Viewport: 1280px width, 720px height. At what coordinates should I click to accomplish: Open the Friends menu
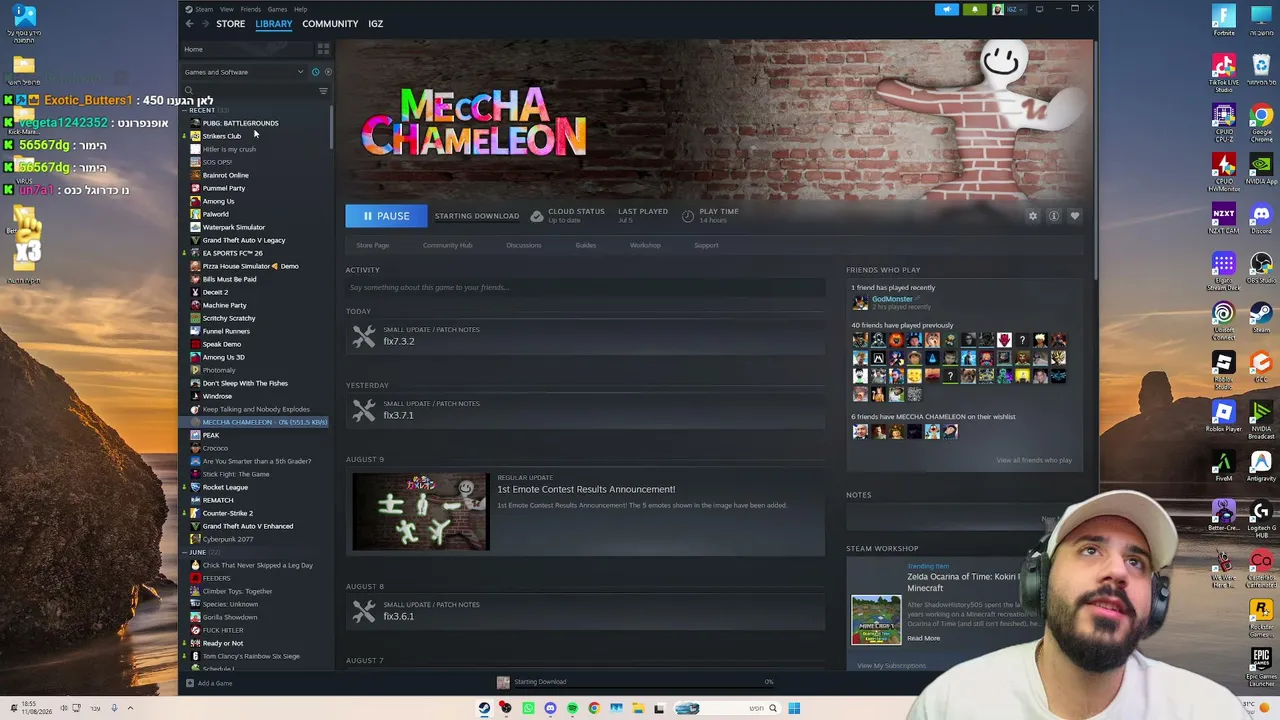[250, 9]
